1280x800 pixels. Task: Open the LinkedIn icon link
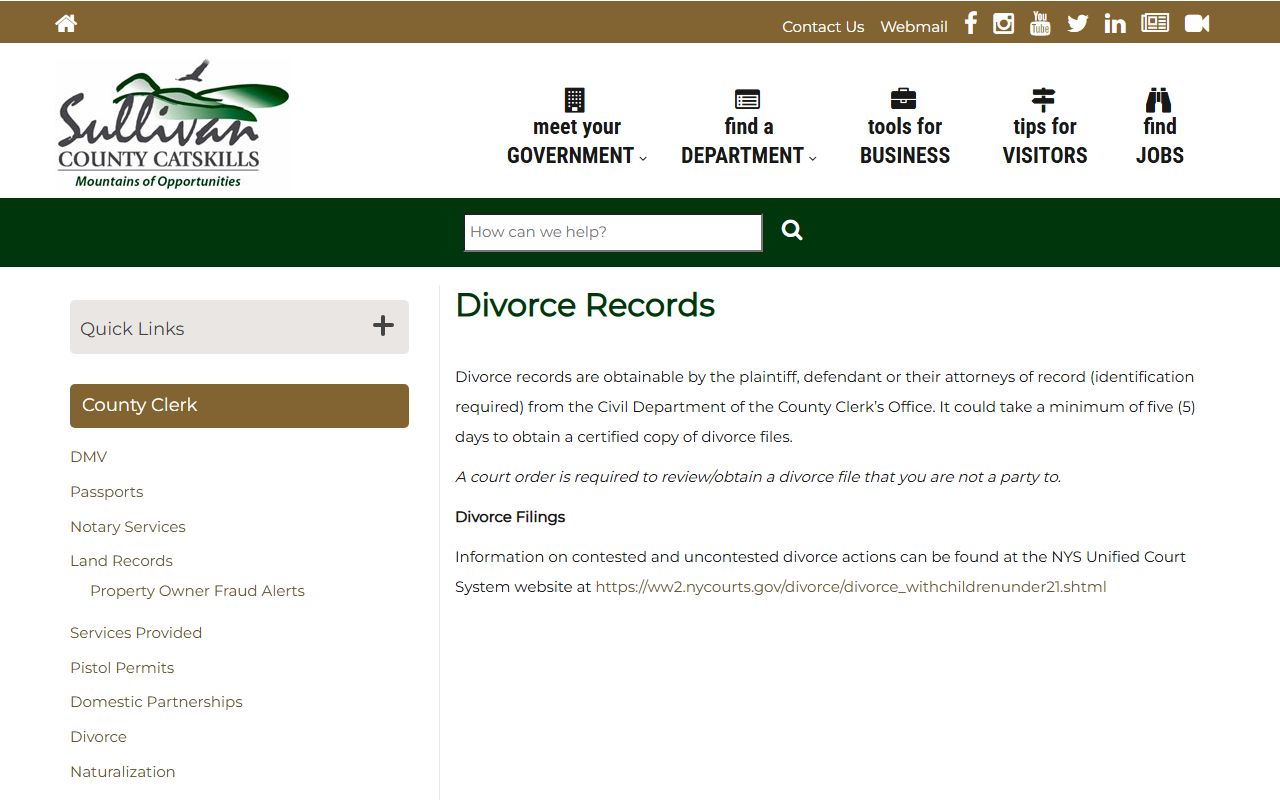[1115, 23]
